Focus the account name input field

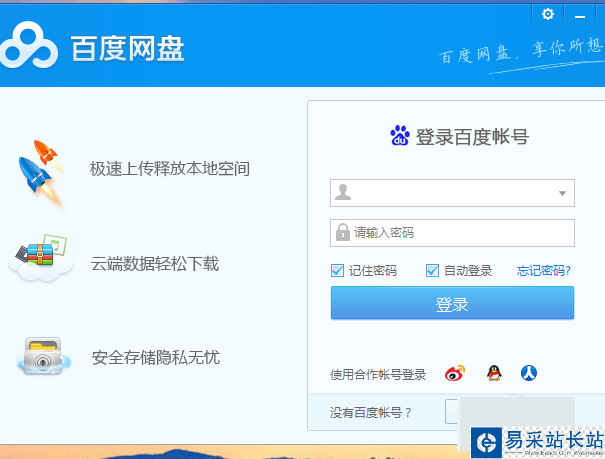pyautogui.click(x=452, y=193)
